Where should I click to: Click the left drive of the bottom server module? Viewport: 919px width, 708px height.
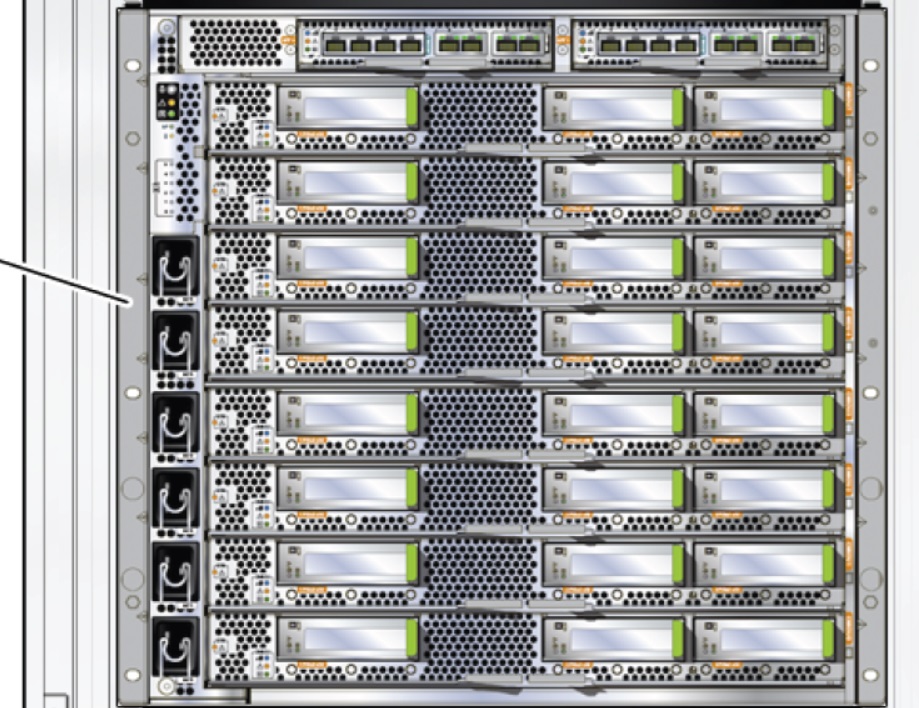click(348, 639)
